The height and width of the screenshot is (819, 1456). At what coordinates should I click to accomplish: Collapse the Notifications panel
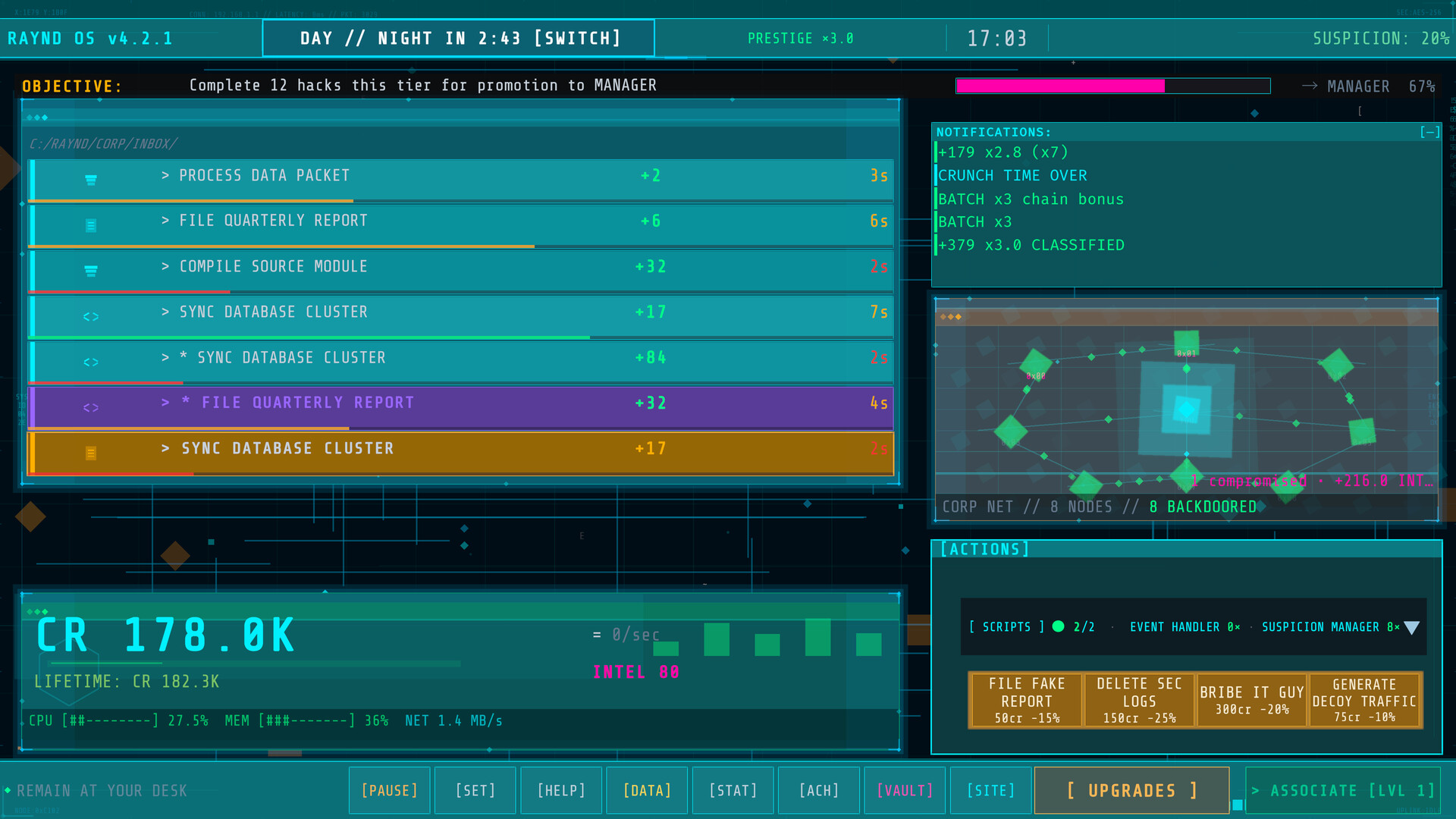coord(1429,132)
